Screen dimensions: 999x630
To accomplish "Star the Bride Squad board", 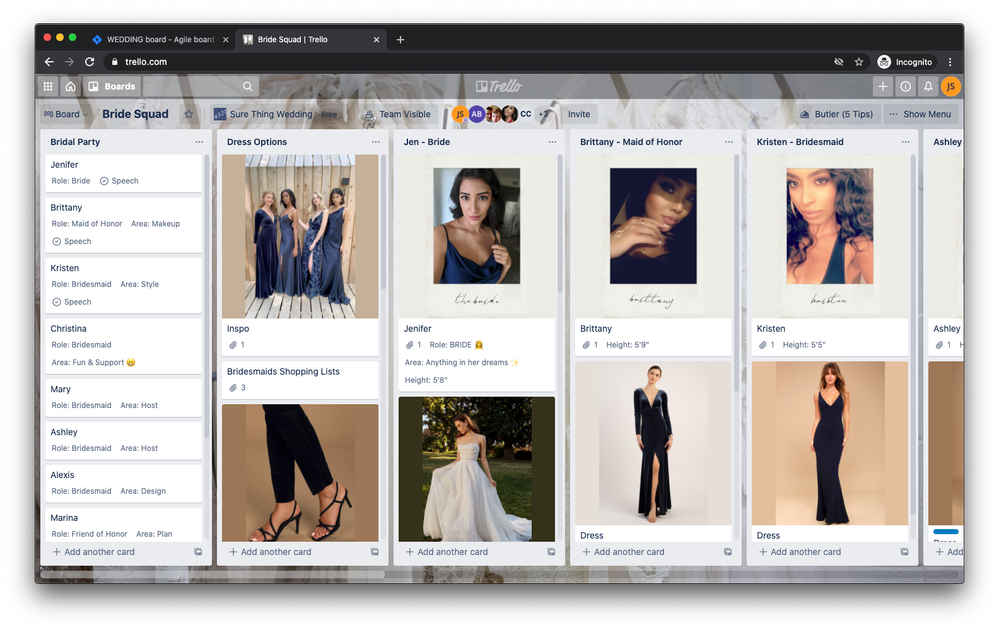I will tap(189, 114).
